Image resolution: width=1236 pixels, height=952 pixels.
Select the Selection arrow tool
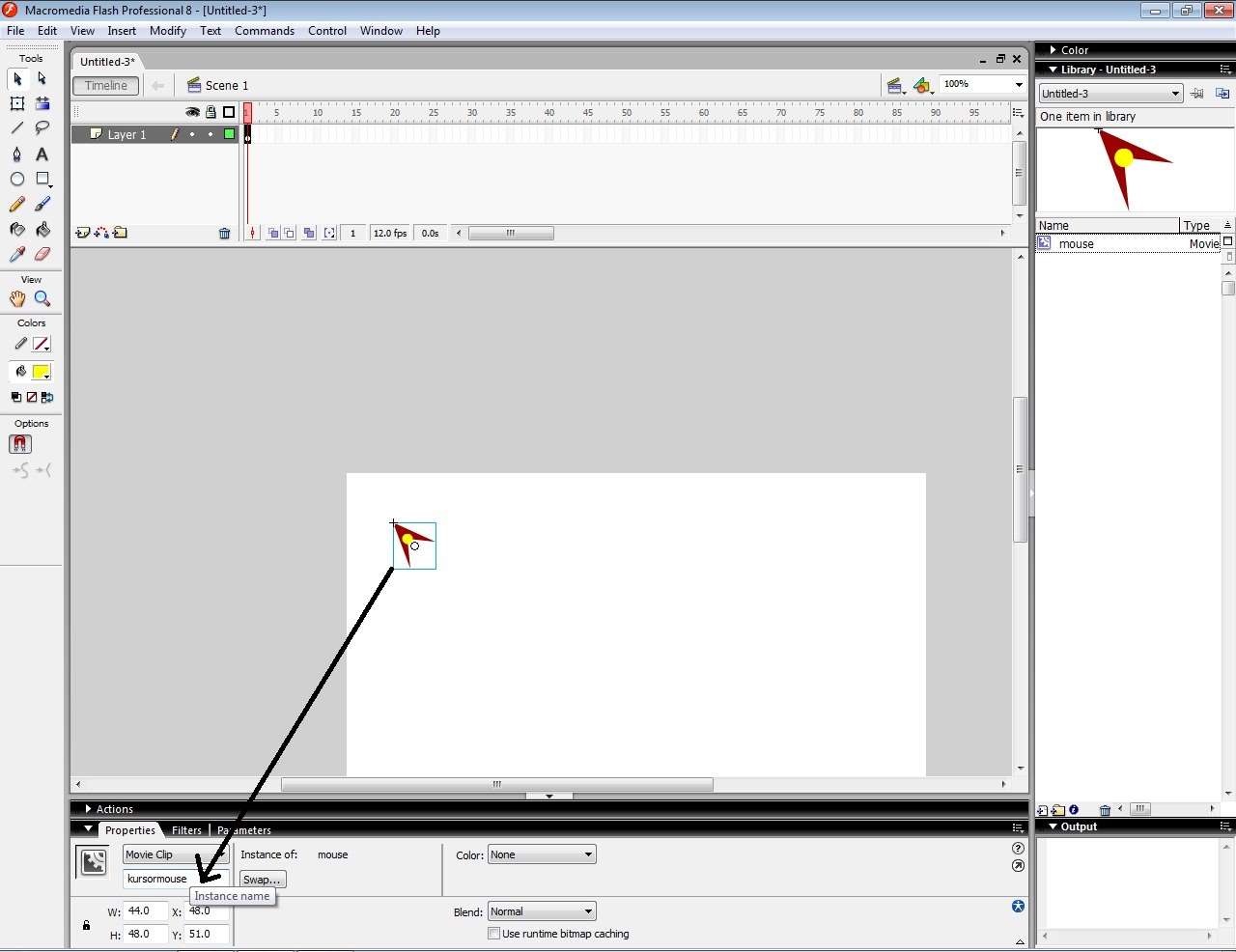[17, 79]
